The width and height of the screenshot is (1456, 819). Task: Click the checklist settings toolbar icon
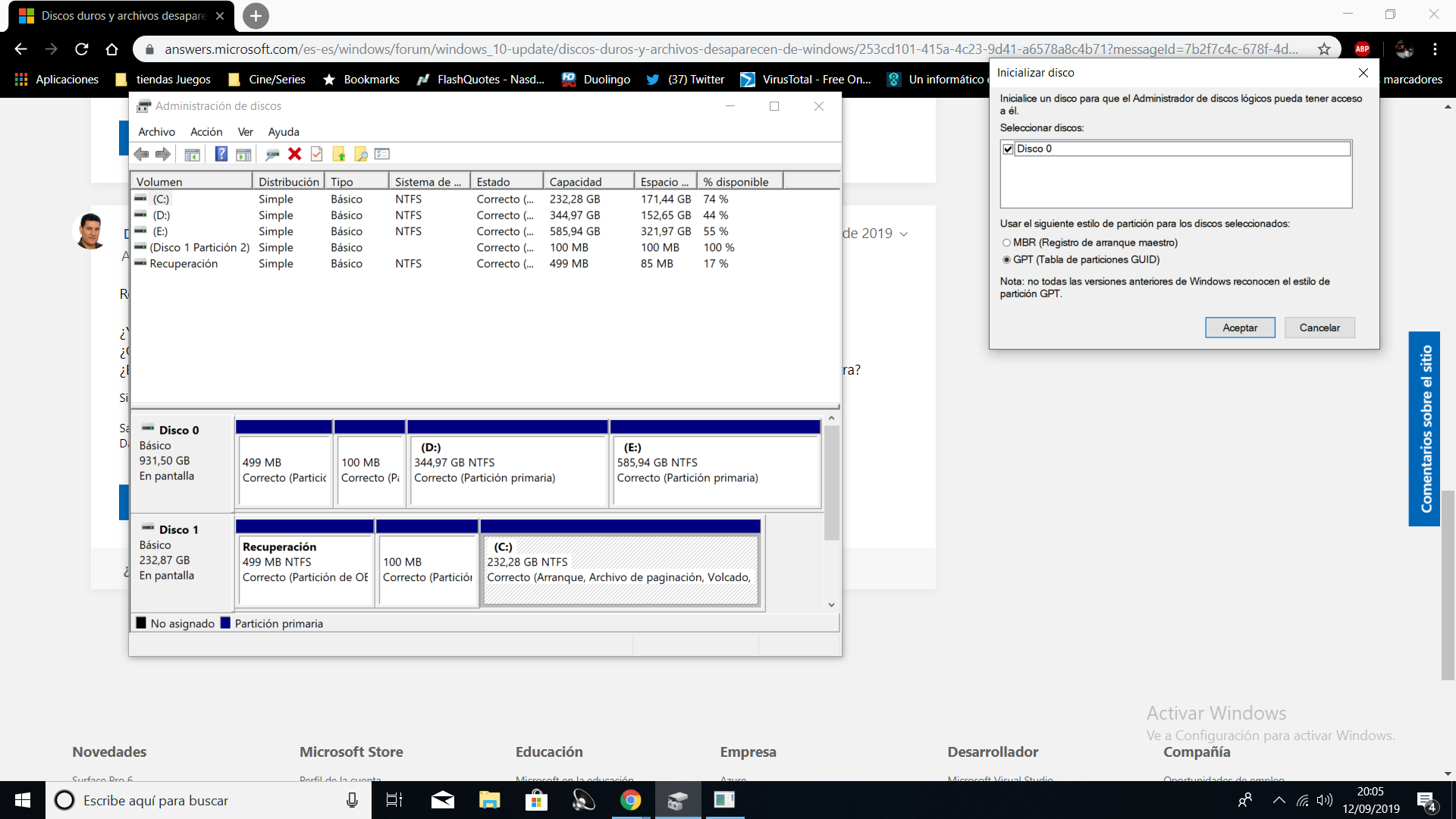click(382, 154)
